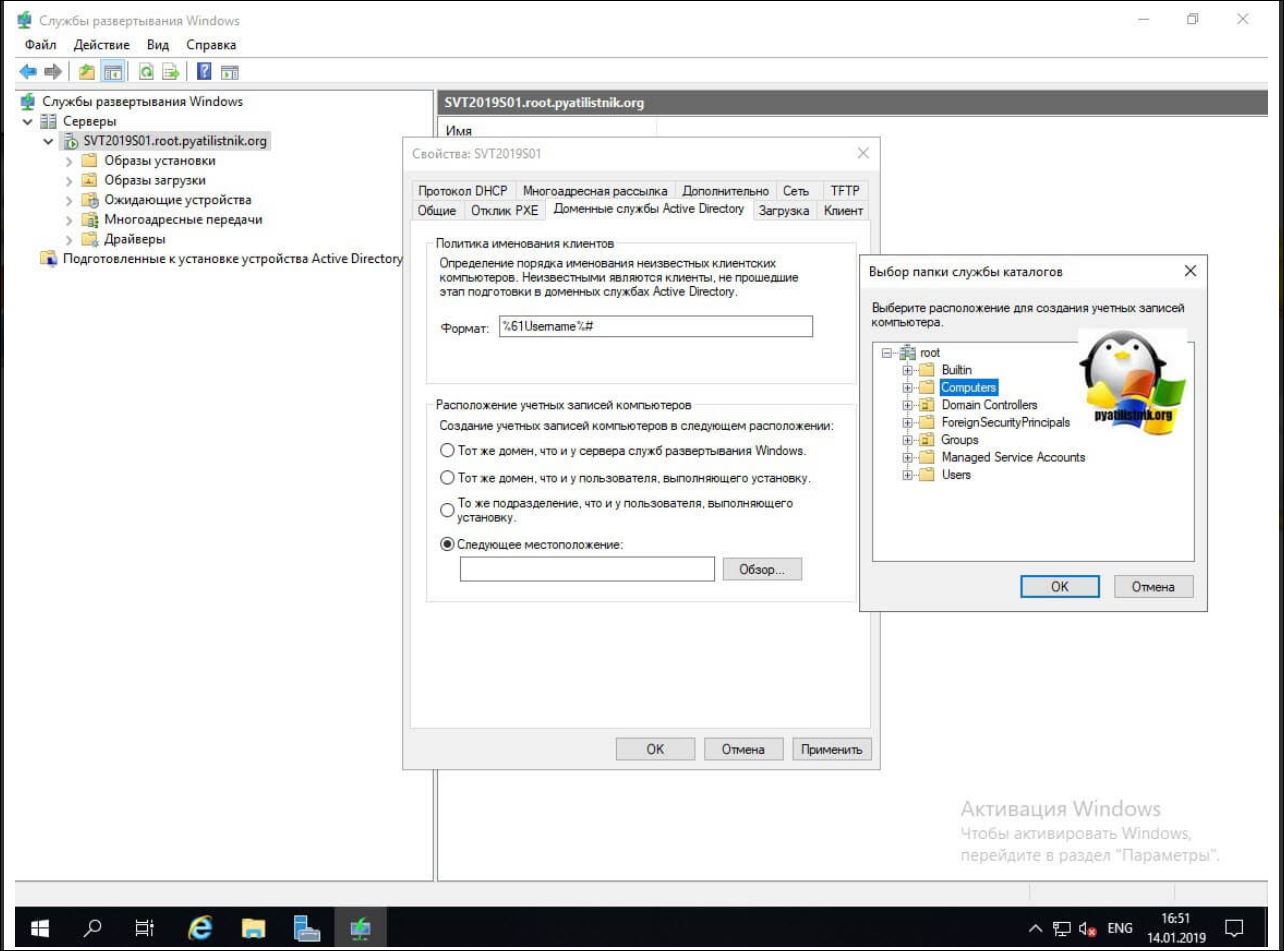
Task: Collapse the SVT2019S01.root.pyatilistnik.org node
Action: 48,141
